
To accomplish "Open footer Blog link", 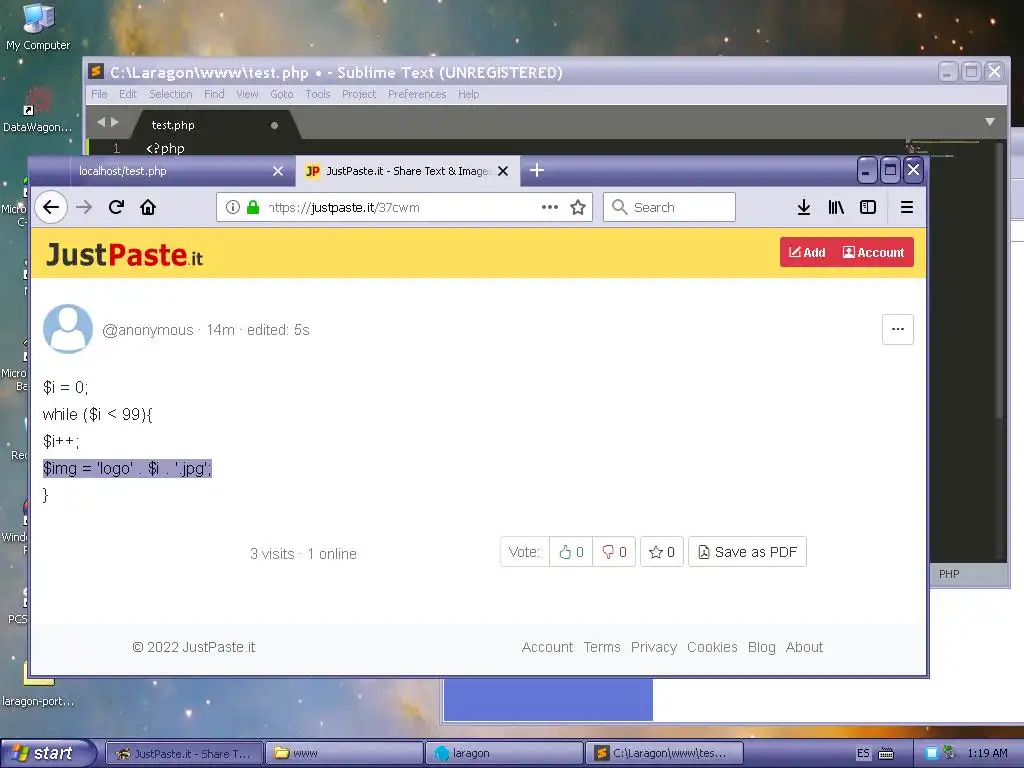I will click(761, 647).
